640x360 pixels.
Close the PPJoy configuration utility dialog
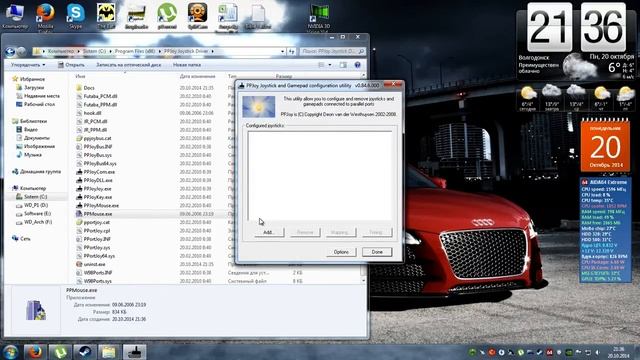click(393, 84)
